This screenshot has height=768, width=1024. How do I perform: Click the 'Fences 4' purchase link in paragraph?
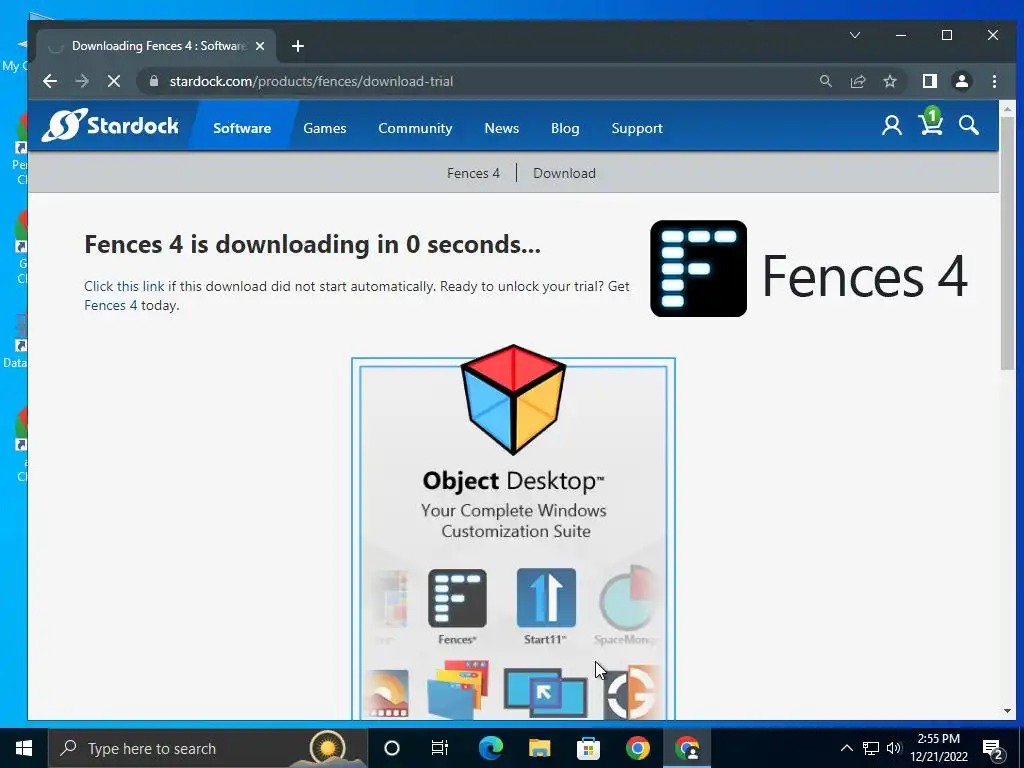(110, 305)
